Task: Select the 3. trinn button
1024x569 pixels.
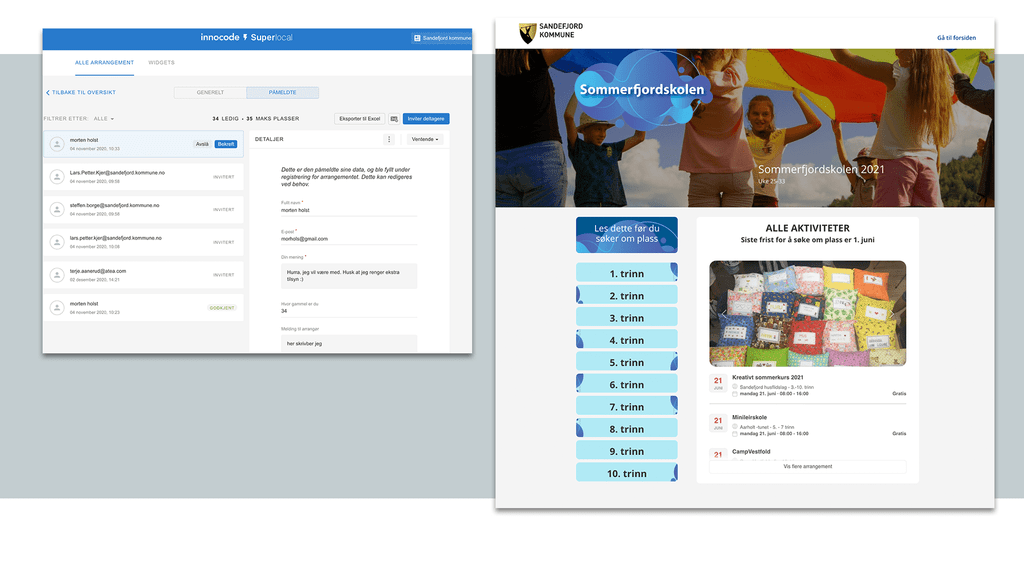Action: (626, 317)
